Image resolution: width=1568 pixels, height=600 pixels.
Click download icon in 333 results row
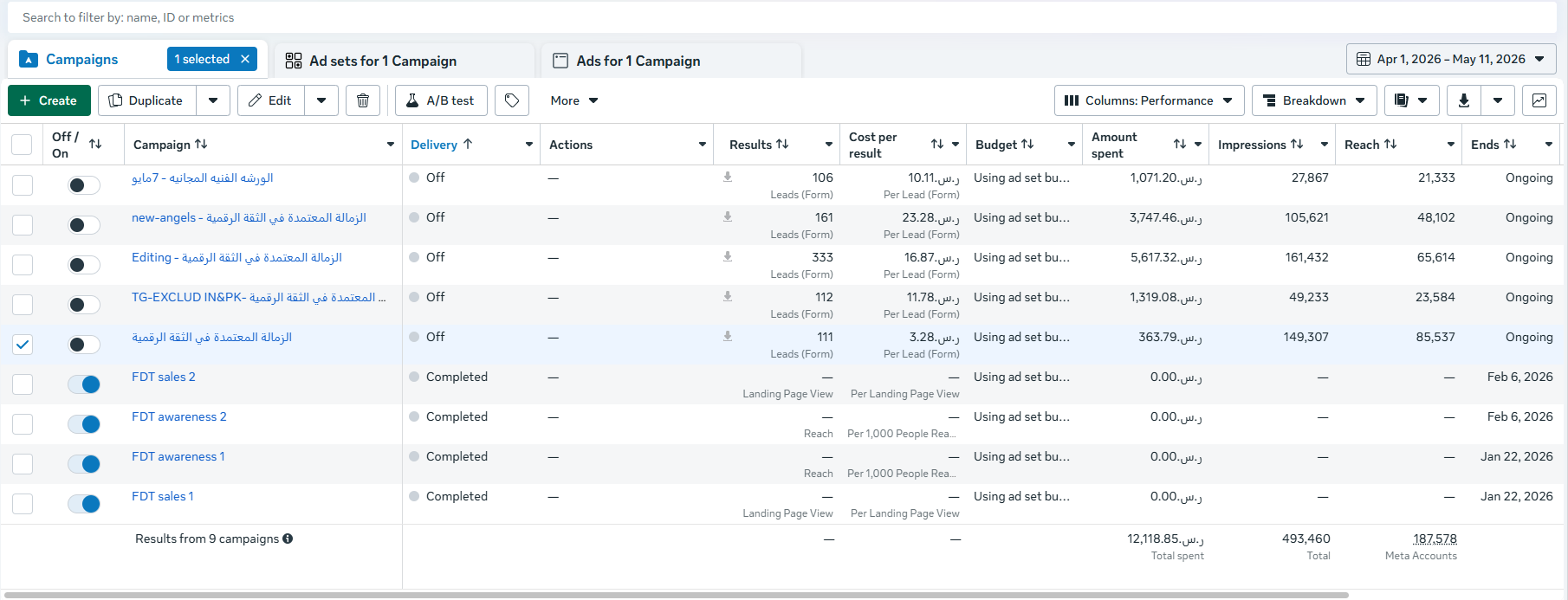pyautogui.click(x=728, y=256)
